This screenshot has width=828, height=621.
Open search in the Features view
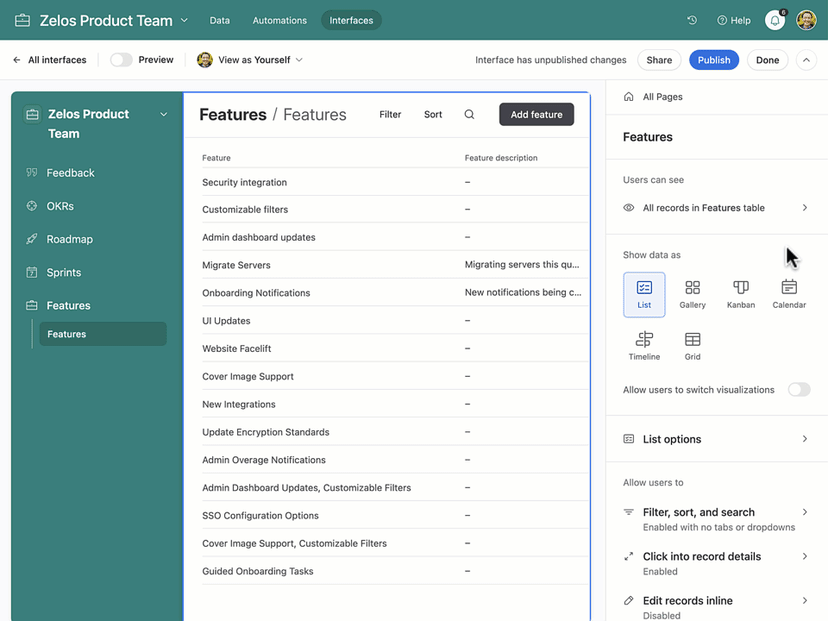(469, 114)
